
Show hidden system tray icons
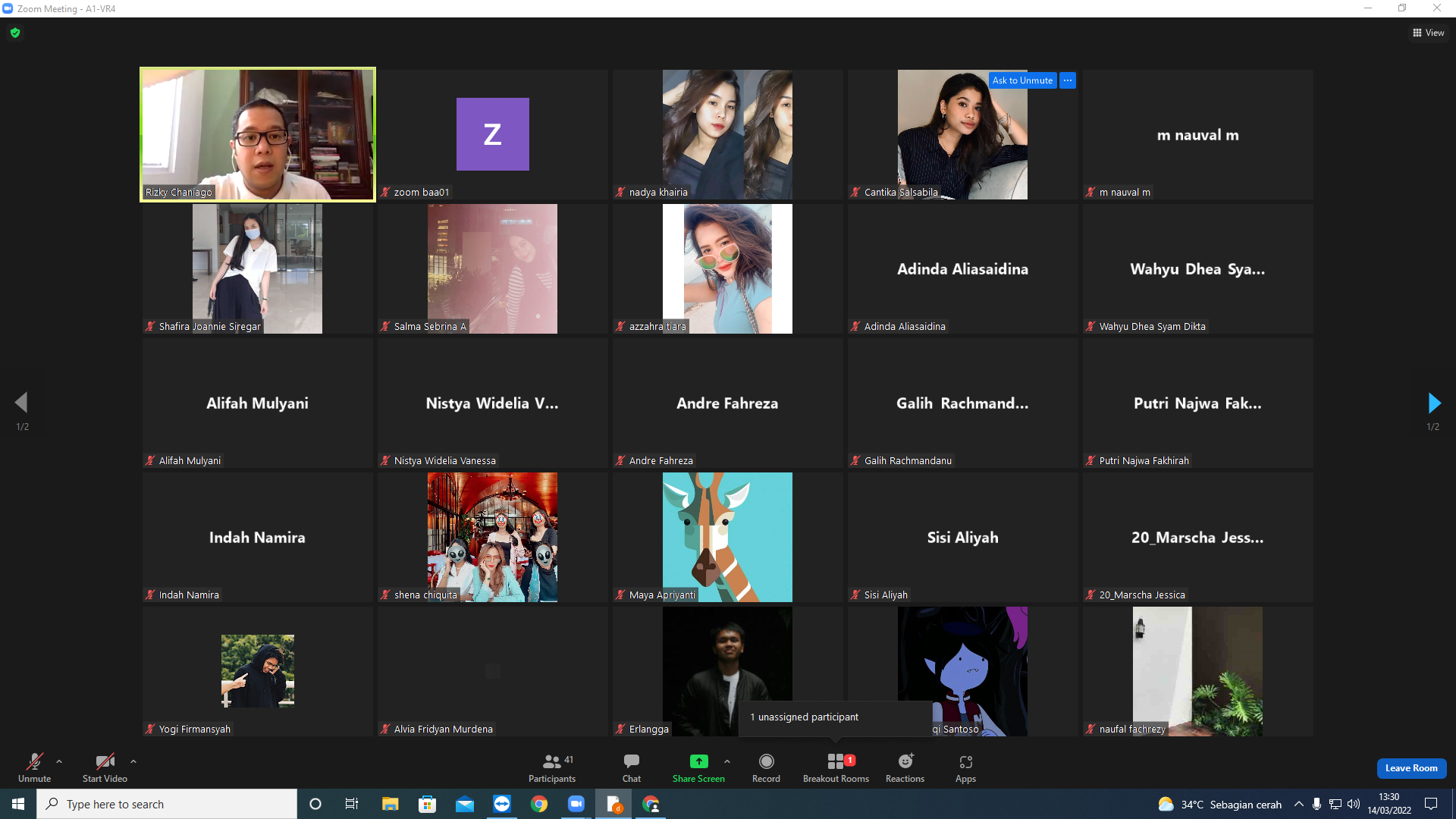1299,804
